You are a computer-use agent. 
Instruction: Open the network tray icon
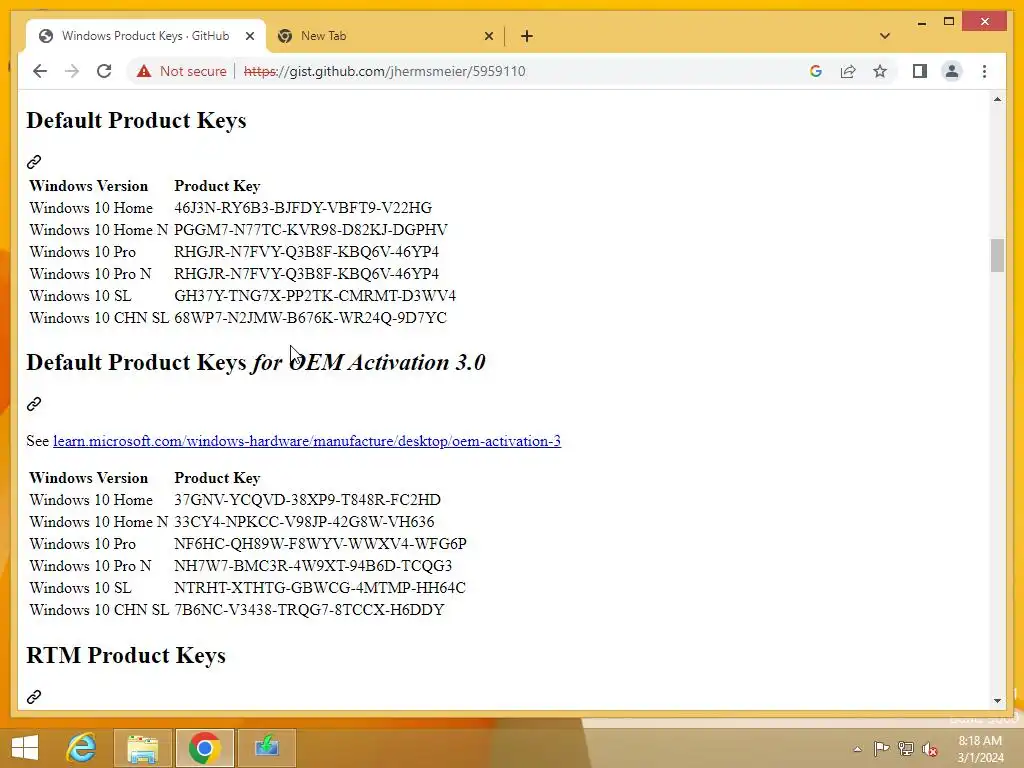(905, 749)
